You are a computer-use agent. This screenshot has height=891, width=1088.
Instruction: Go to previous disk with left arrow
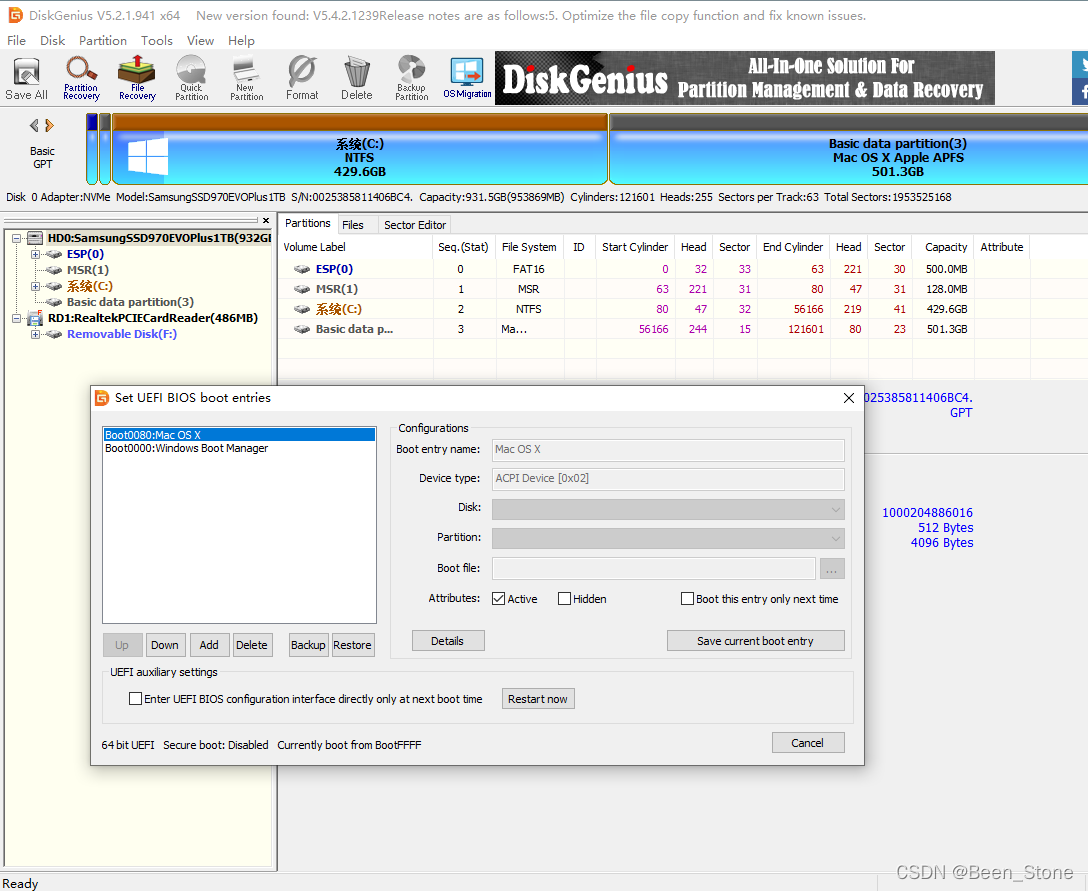click(33, 126)
